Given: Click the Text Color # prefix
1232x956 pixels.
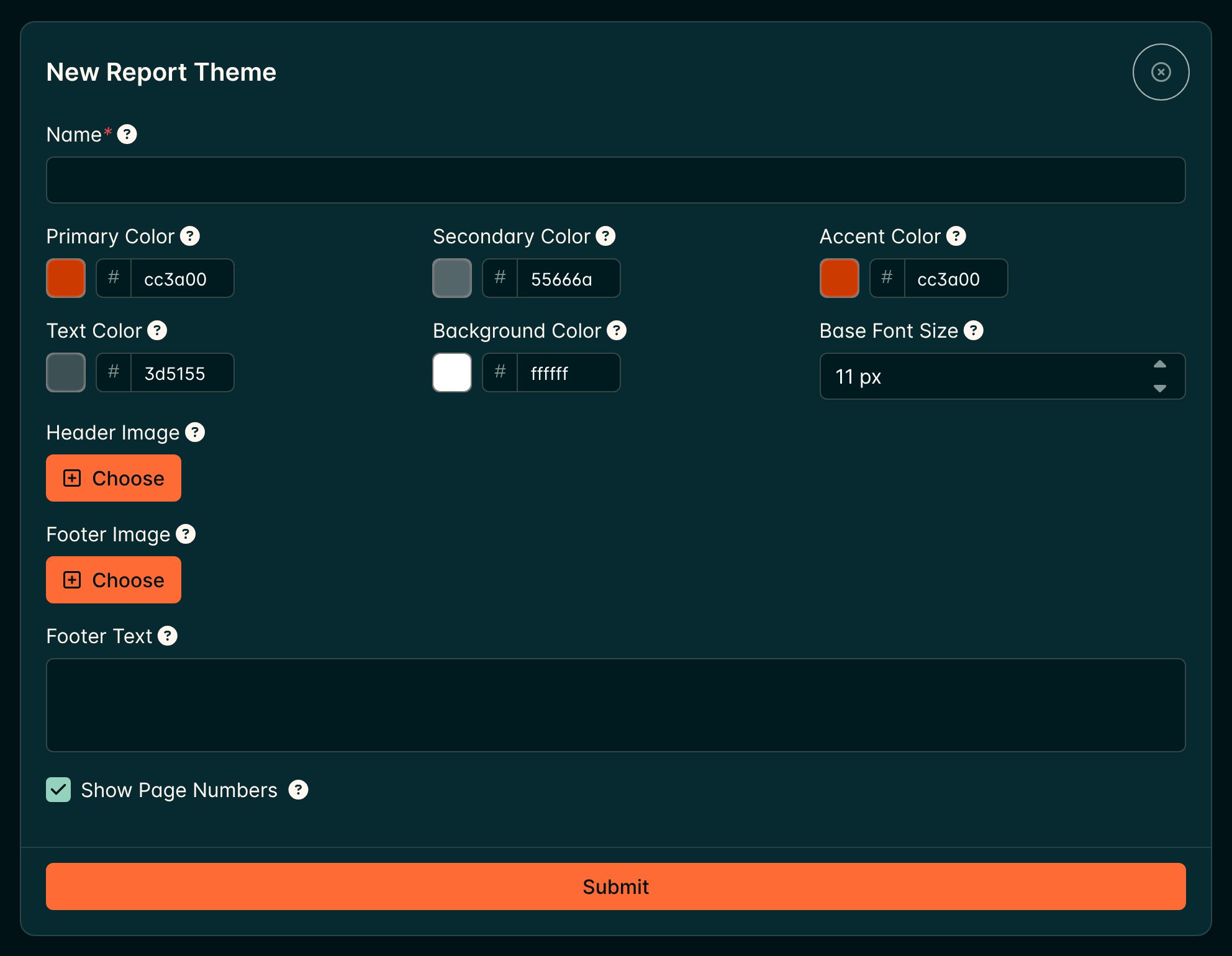Looking at the screenshot, I should tap(114, 372).
